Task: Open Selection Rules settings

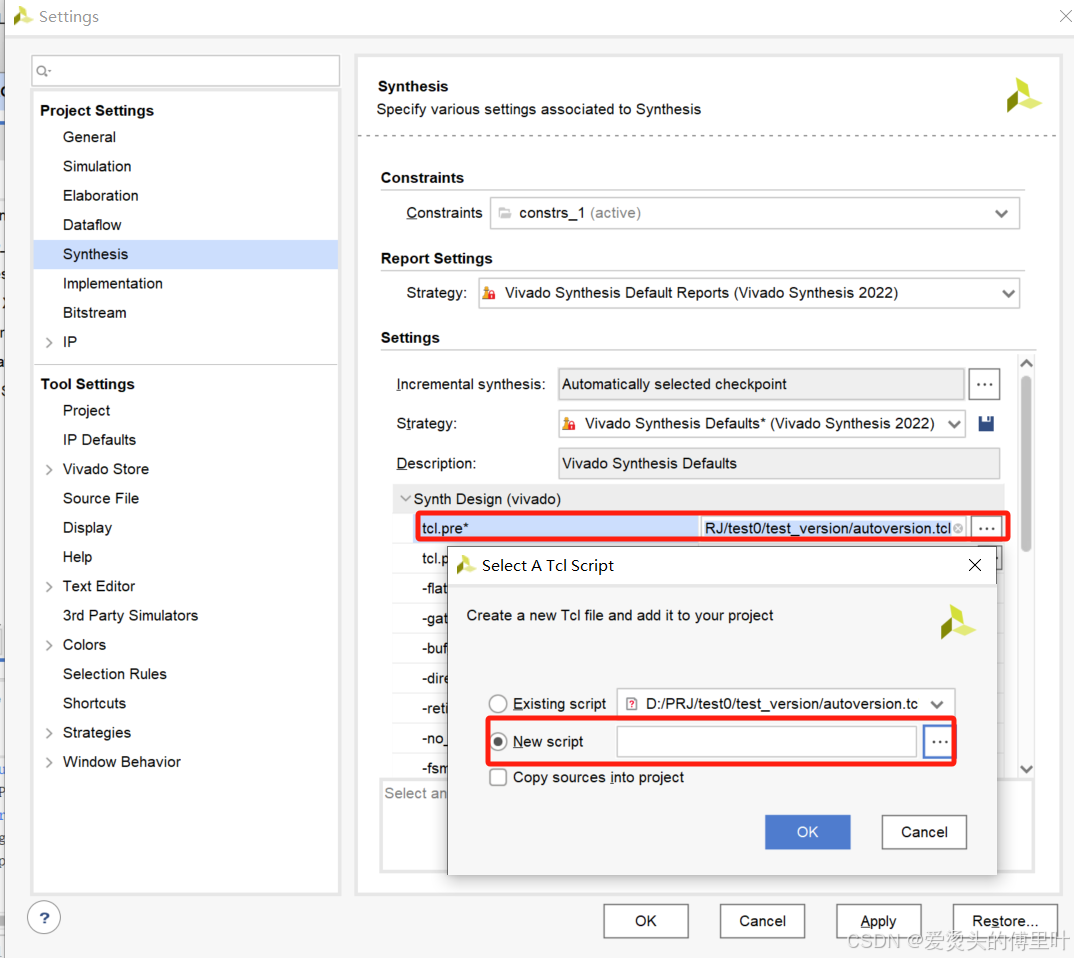Action: point(114,674)
